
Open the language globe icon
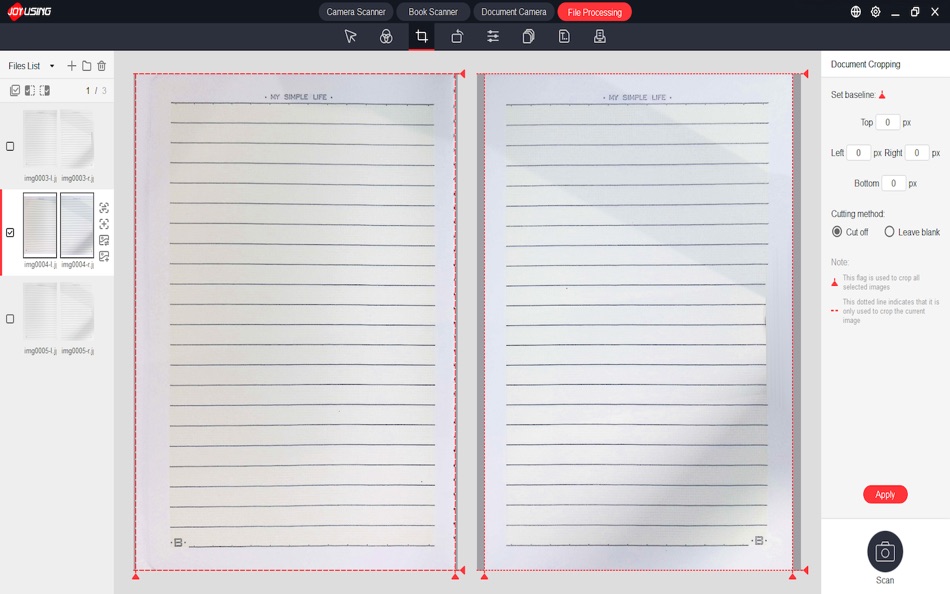856,11
